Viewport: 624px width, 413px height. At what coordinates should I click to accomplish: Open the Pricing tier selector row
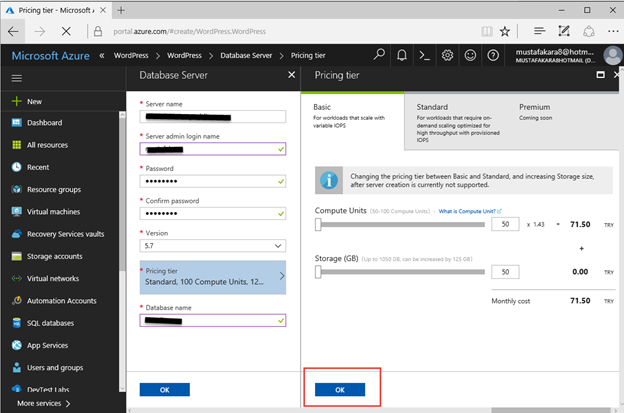tap(213, 277)
